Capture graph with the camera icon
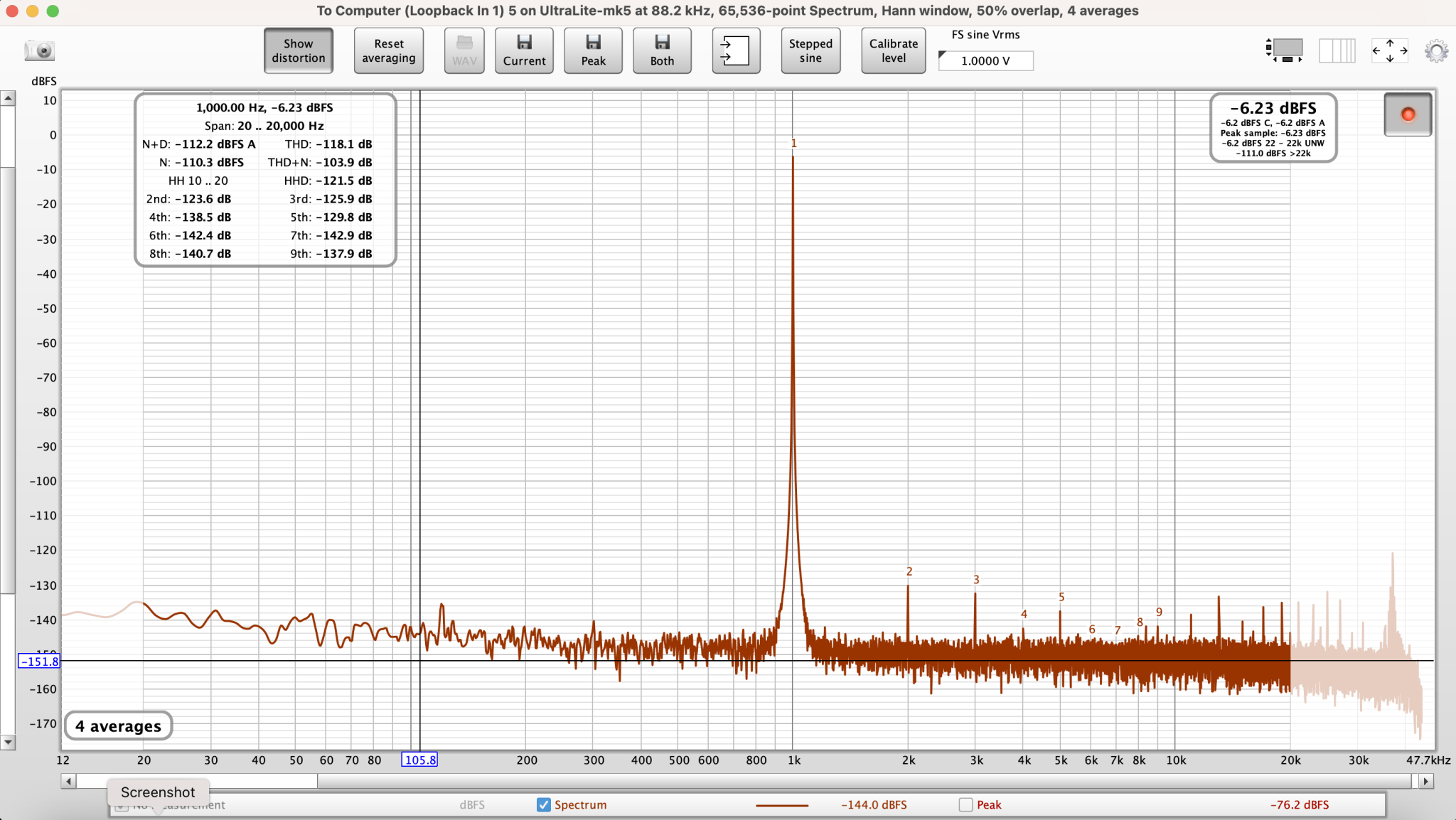This screenshot has width=1456, height=820. (40, 50)
